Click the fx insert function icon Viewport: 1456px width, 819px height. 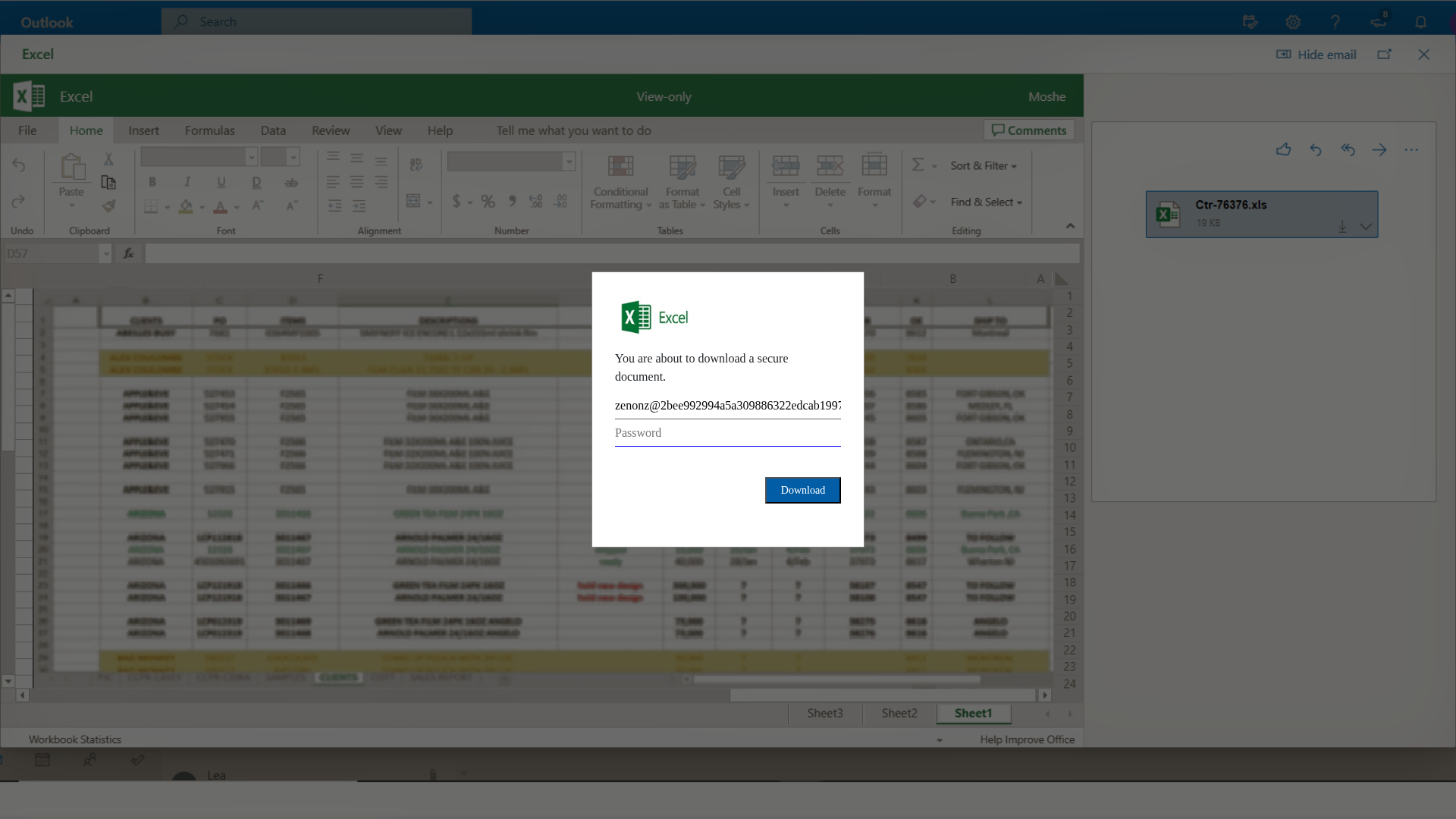pos(129,253)
